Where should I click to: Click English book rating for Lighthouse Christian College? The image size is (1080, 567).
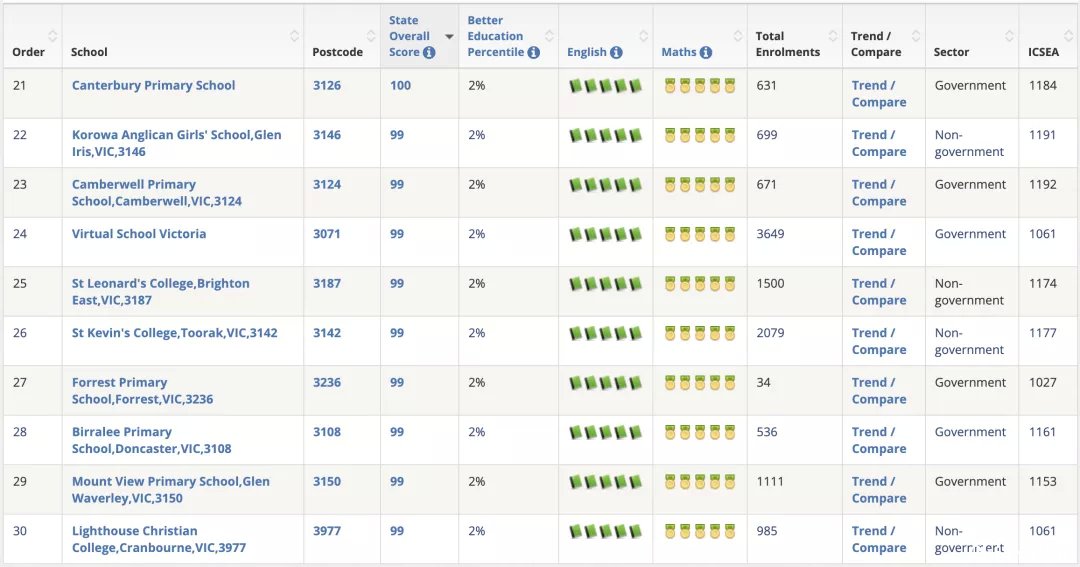[605, 532]
